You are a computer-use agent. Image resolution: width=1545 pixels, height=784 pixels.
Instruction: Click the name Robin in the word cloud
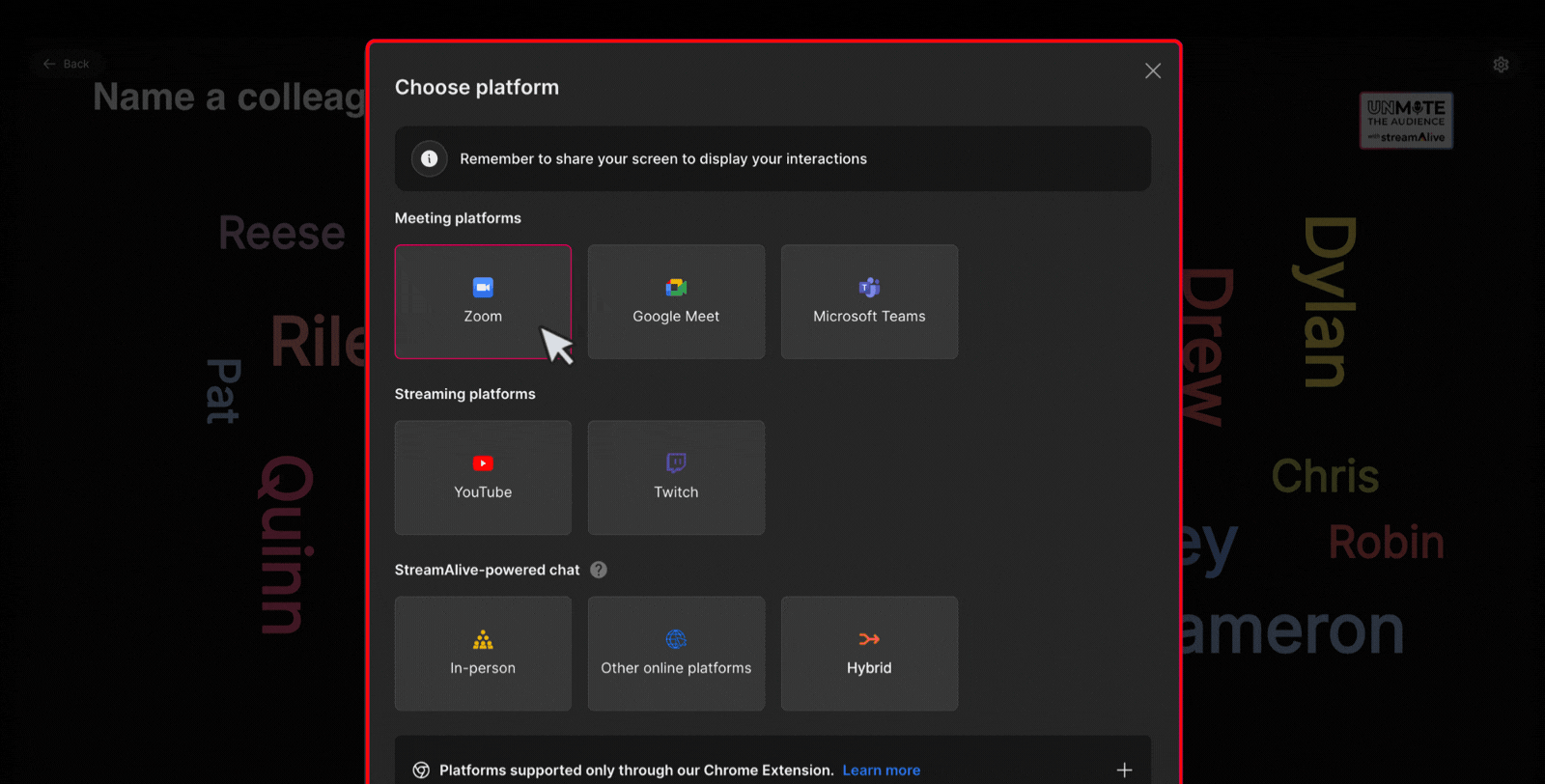click(1387, 542)
